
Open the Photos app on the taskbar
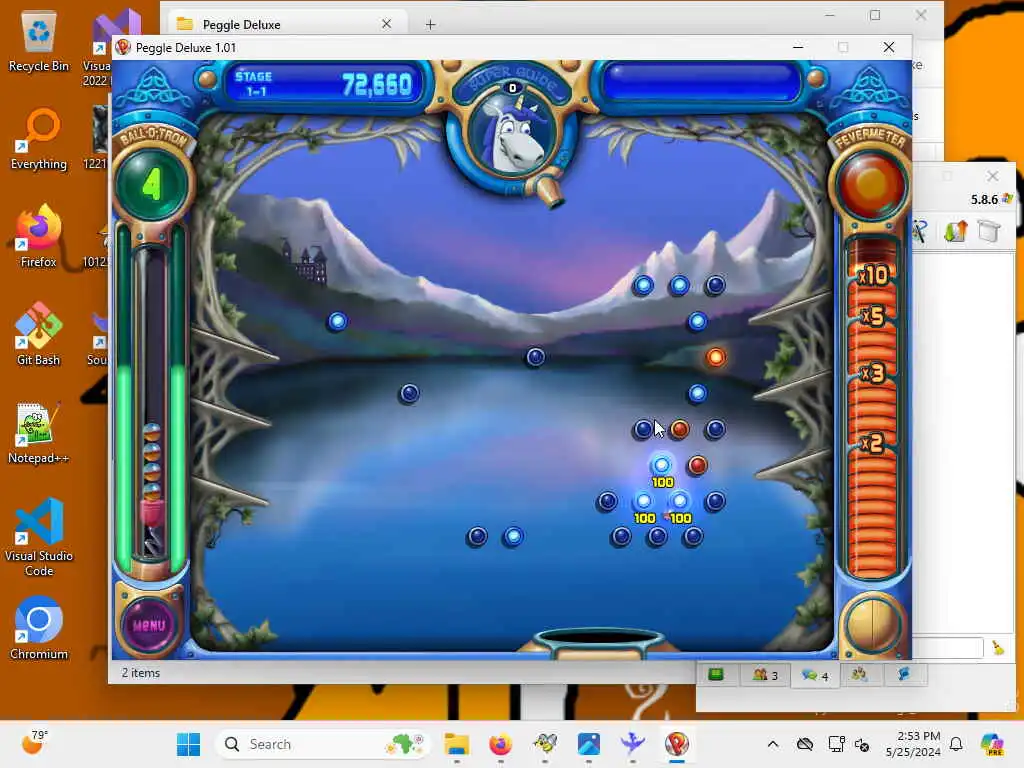click(588, 744)
